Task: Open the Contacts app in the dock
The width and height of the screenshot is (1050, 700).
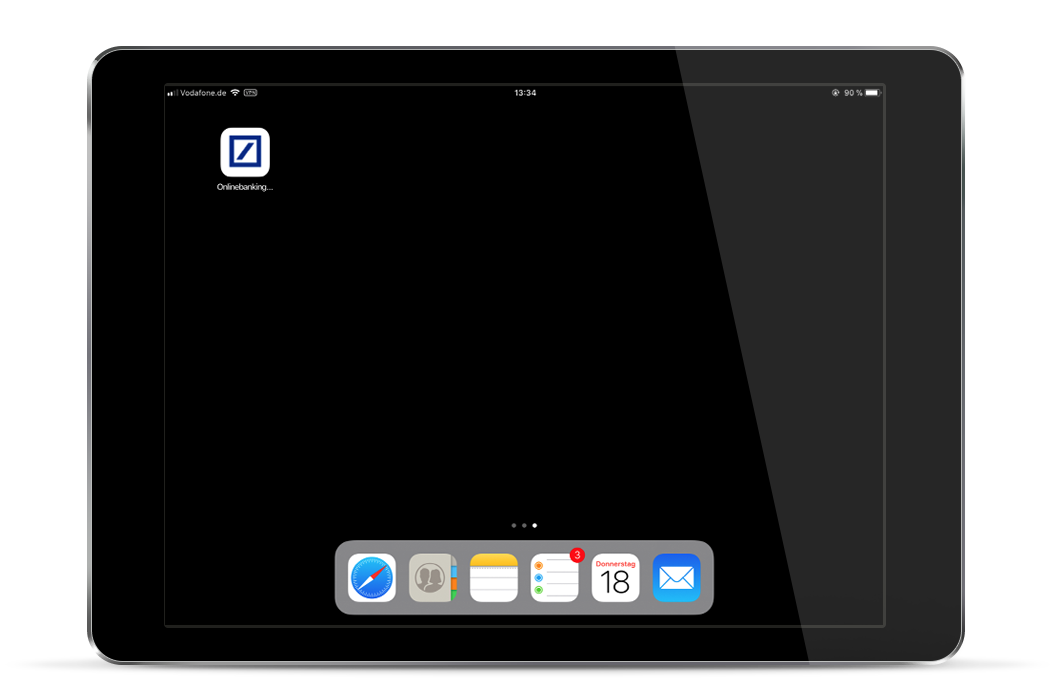Action: click(x=433, y=577)
